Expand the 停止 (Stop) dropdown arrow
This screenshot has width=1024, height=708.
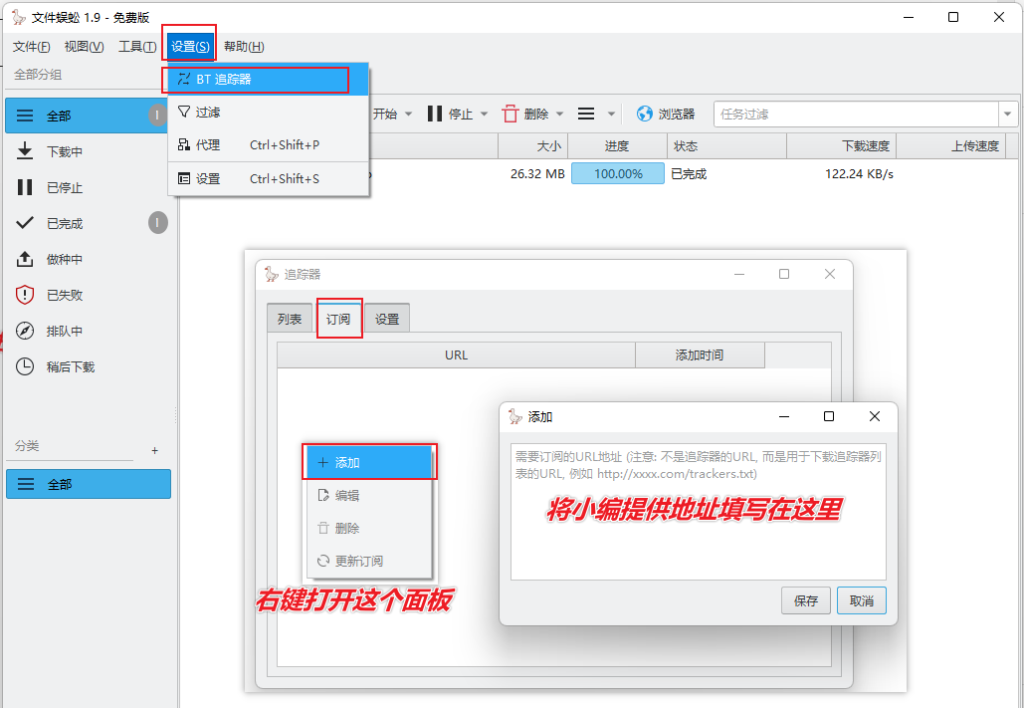[x=483, y=113]
